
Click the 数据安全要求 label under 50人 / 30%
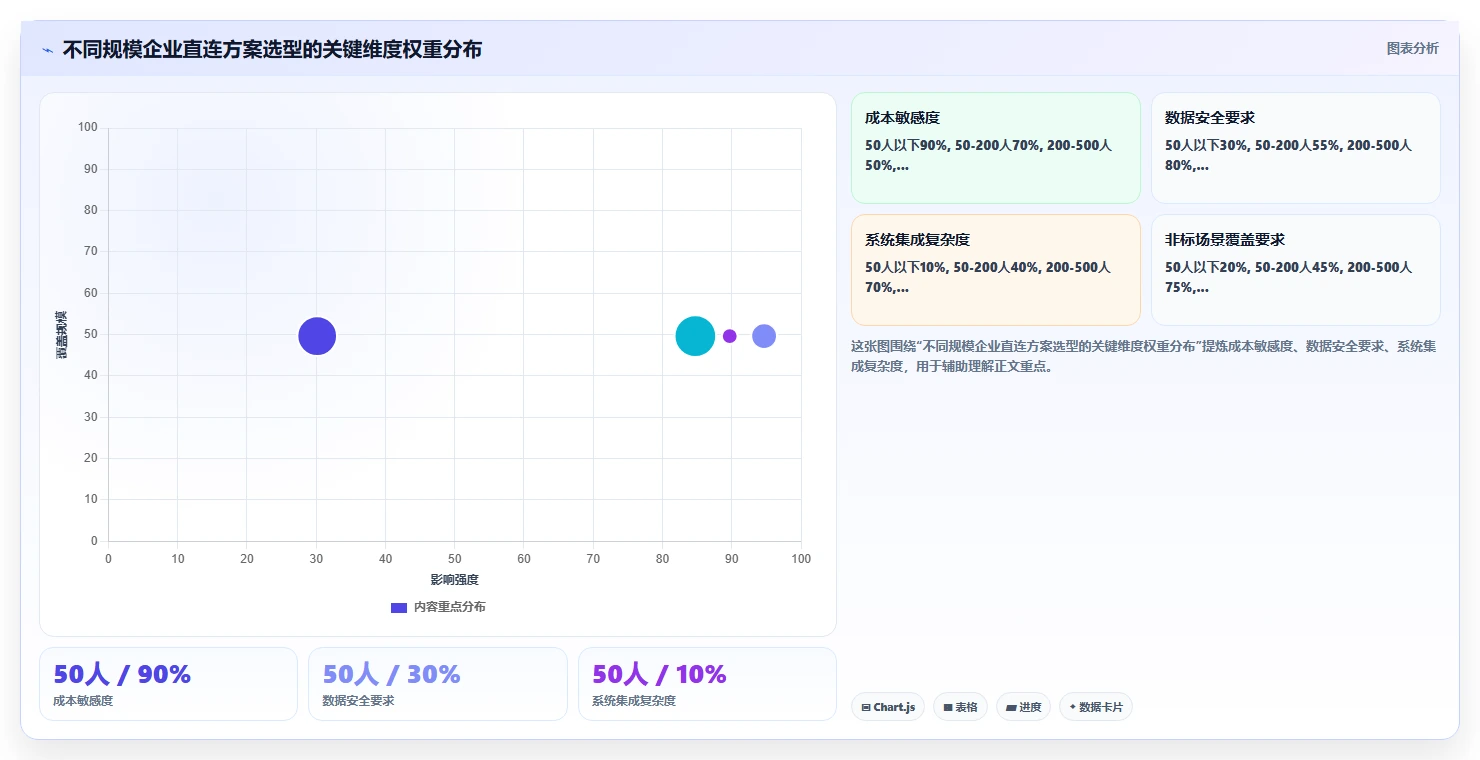(x=358, y=701)
